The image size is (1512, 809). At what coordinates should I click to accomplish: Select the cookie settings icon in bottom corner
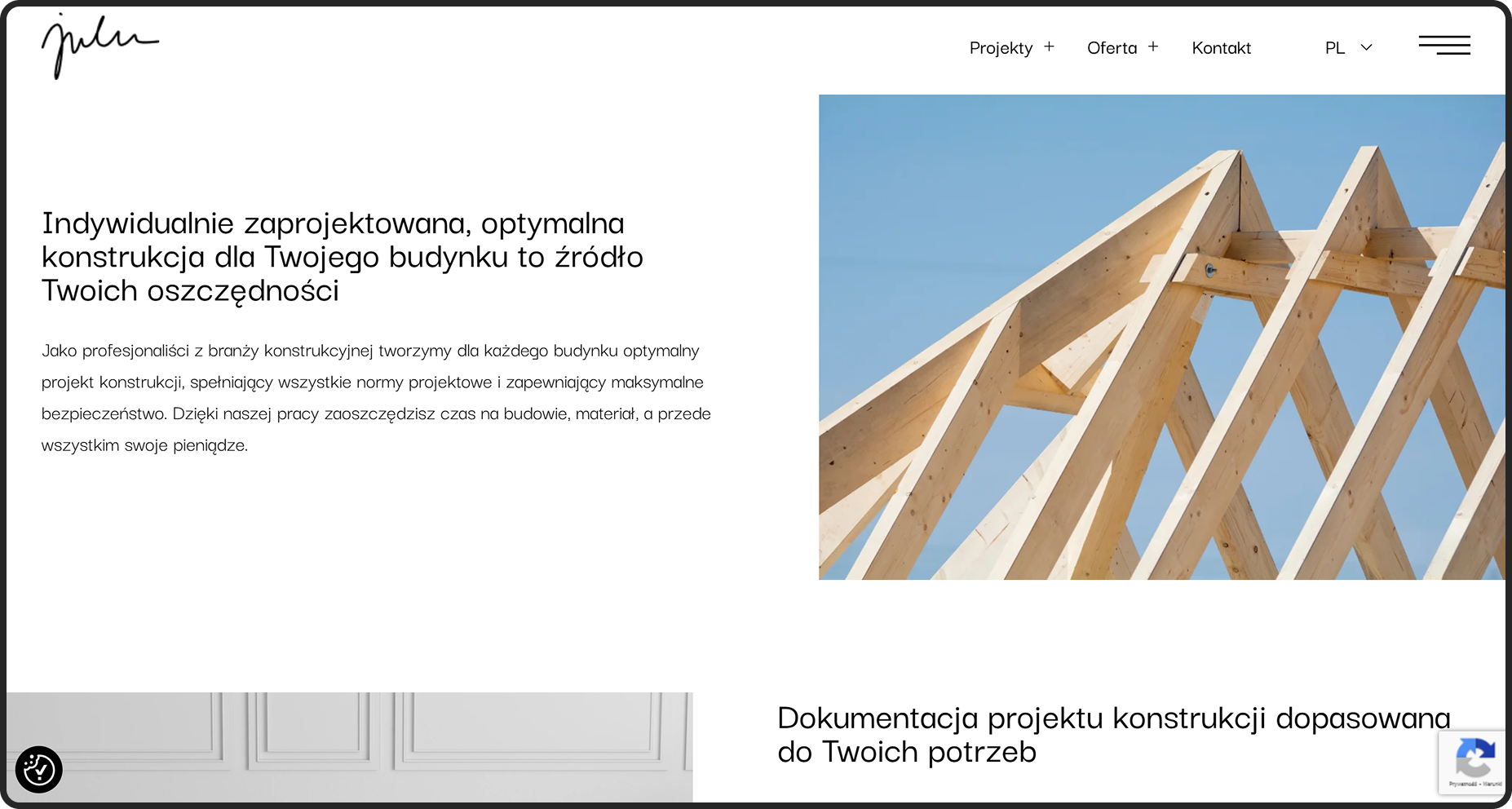pyautogui.click(x=38, y=768)
